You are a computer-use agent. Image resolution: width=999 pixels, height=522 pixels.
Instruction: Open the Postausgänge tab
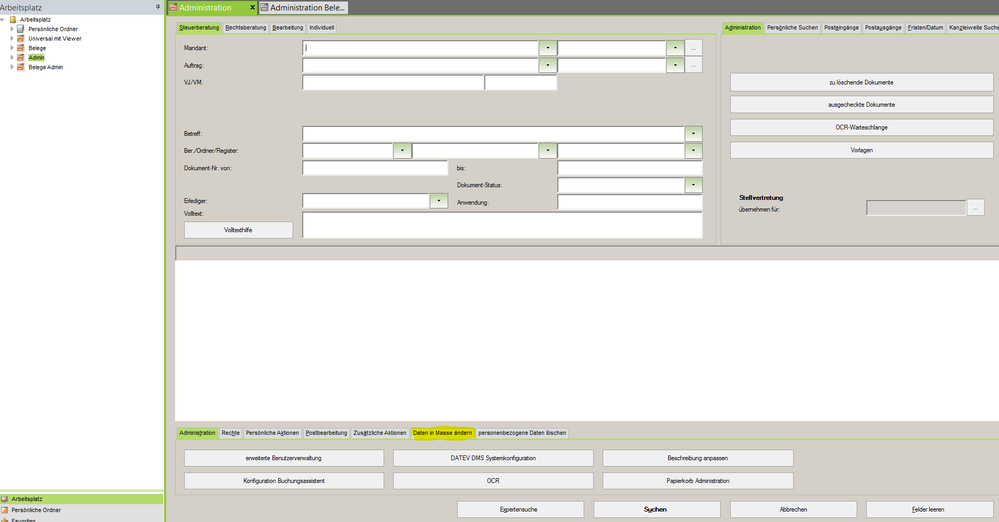pos(883,27)
